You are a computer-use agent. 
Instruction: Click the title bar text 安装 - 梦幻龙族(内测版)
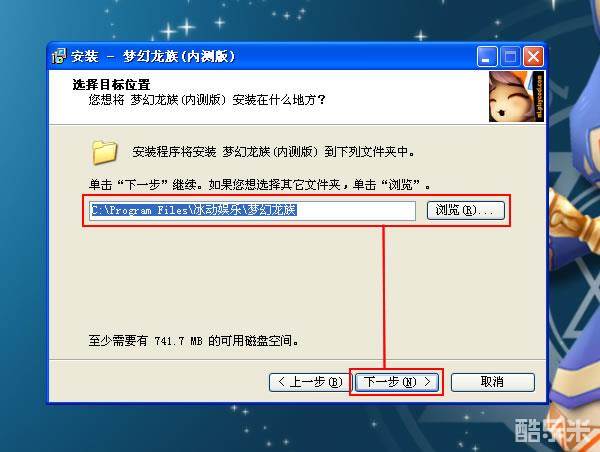click(153, 57)
